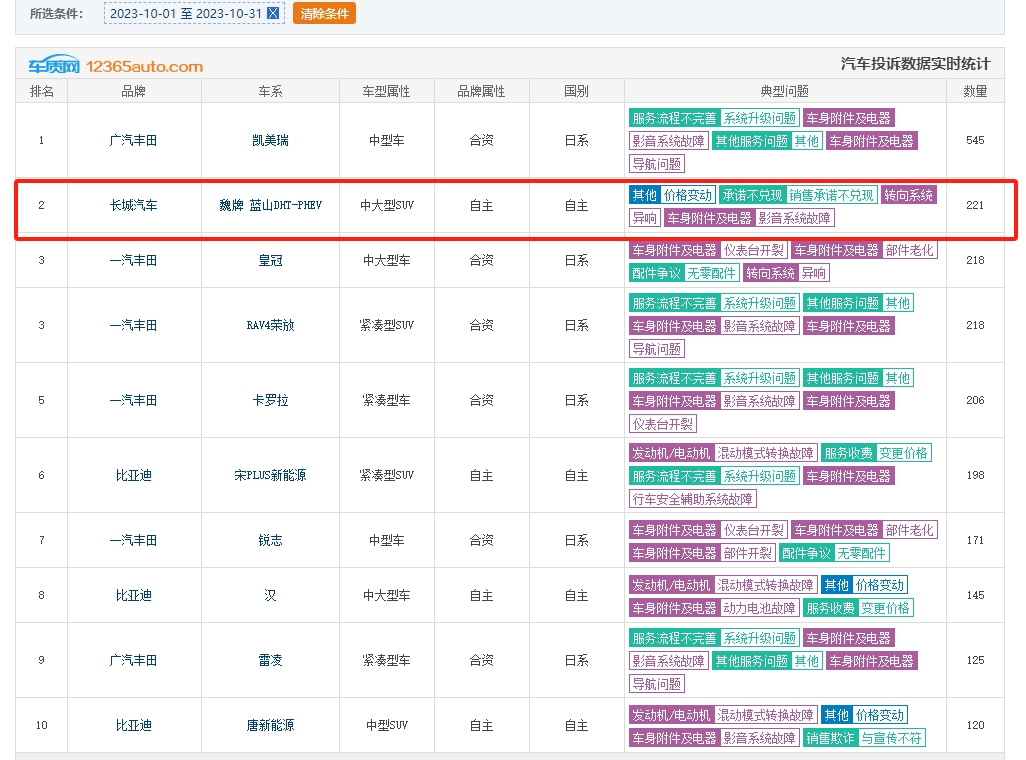1026x760 pixels.
Task: Click the 中型SUV cell
Action: pyautogui.click(x=387, y=725)
